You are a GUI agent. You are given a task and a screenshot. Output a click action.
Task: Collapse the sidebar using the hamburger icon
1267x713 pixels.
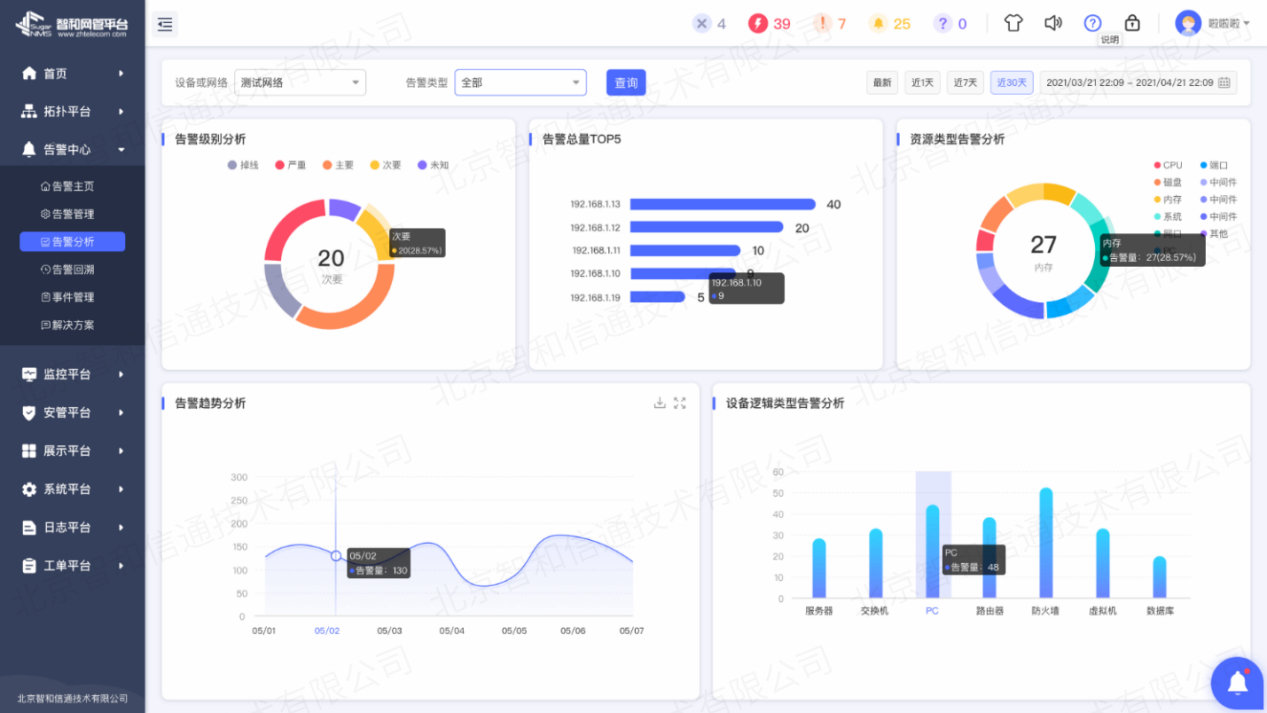coord(165,24)
